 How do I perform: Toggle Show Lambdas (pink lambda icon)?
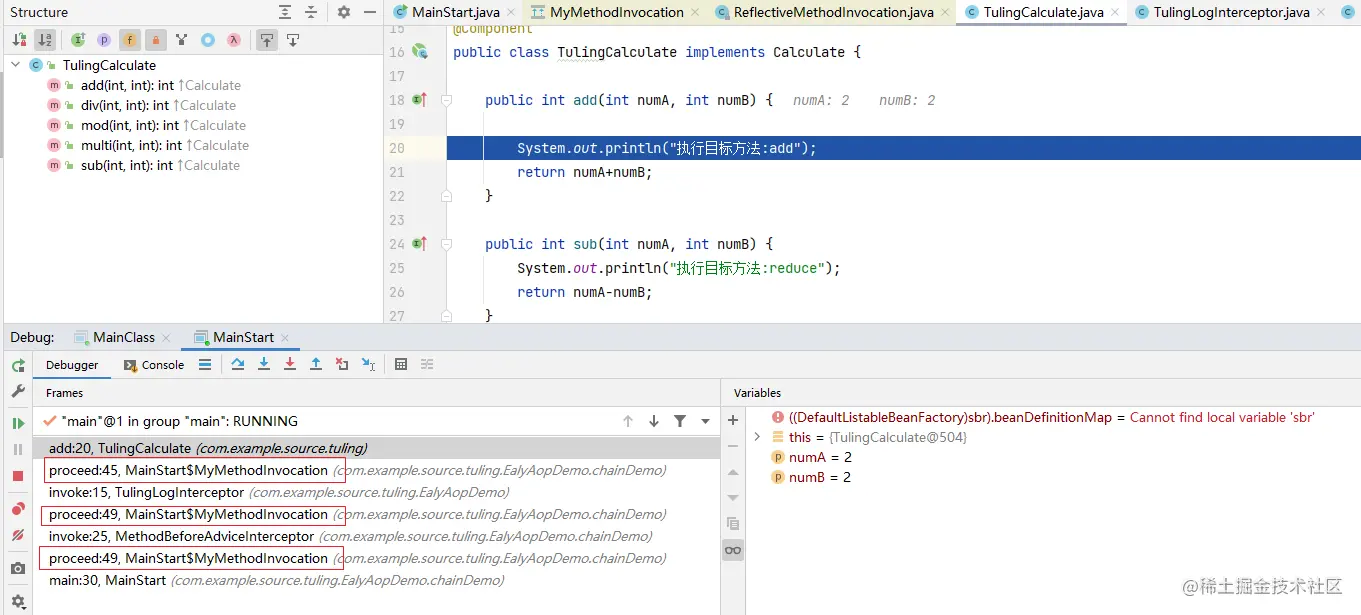point(234,40)
